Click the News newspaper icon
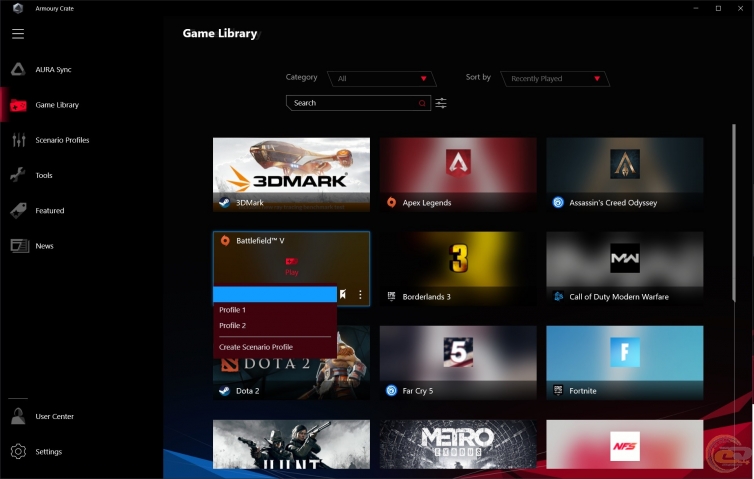Viewport: 754px width, 479px height. point(19,246)
